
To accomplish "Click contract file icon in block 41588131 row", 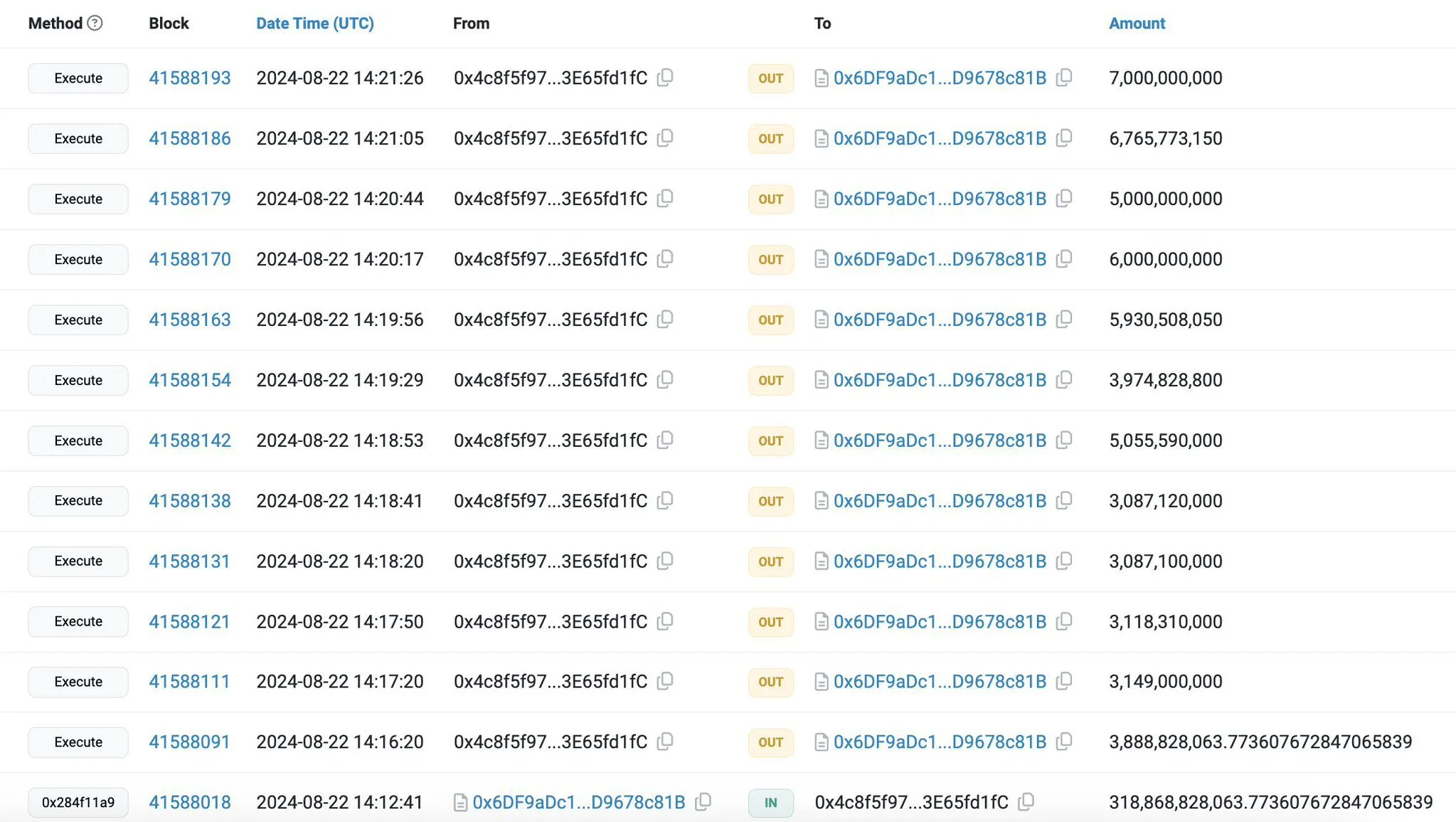I will 821,562.
